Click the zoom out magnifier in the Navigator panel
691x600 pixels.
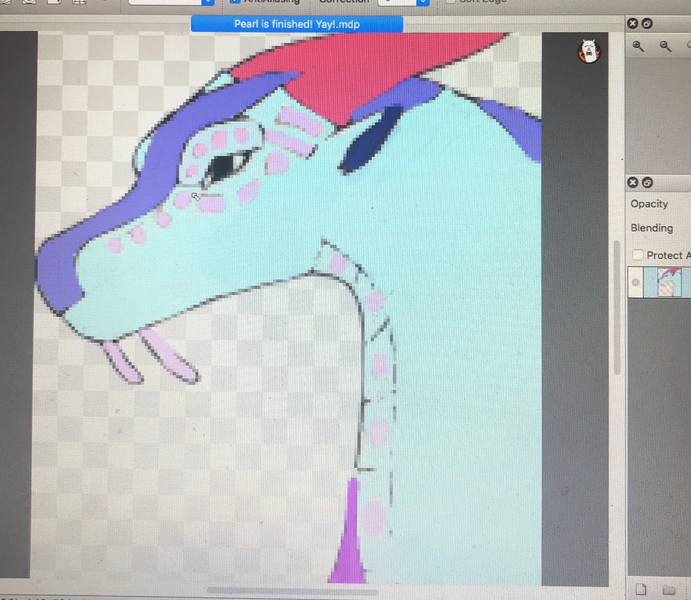666,46
